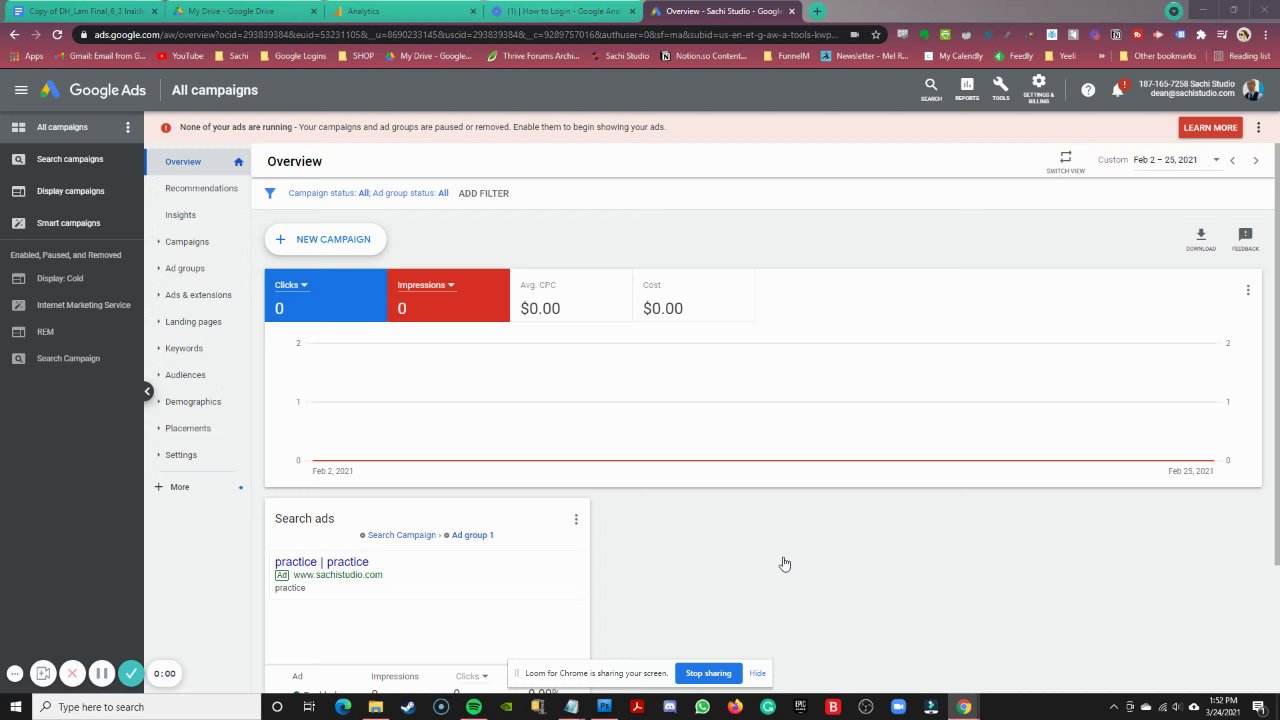Screen dimensions: 1280x720
Task: Open the practice | practice ad link
Action: tap(321, 562)
